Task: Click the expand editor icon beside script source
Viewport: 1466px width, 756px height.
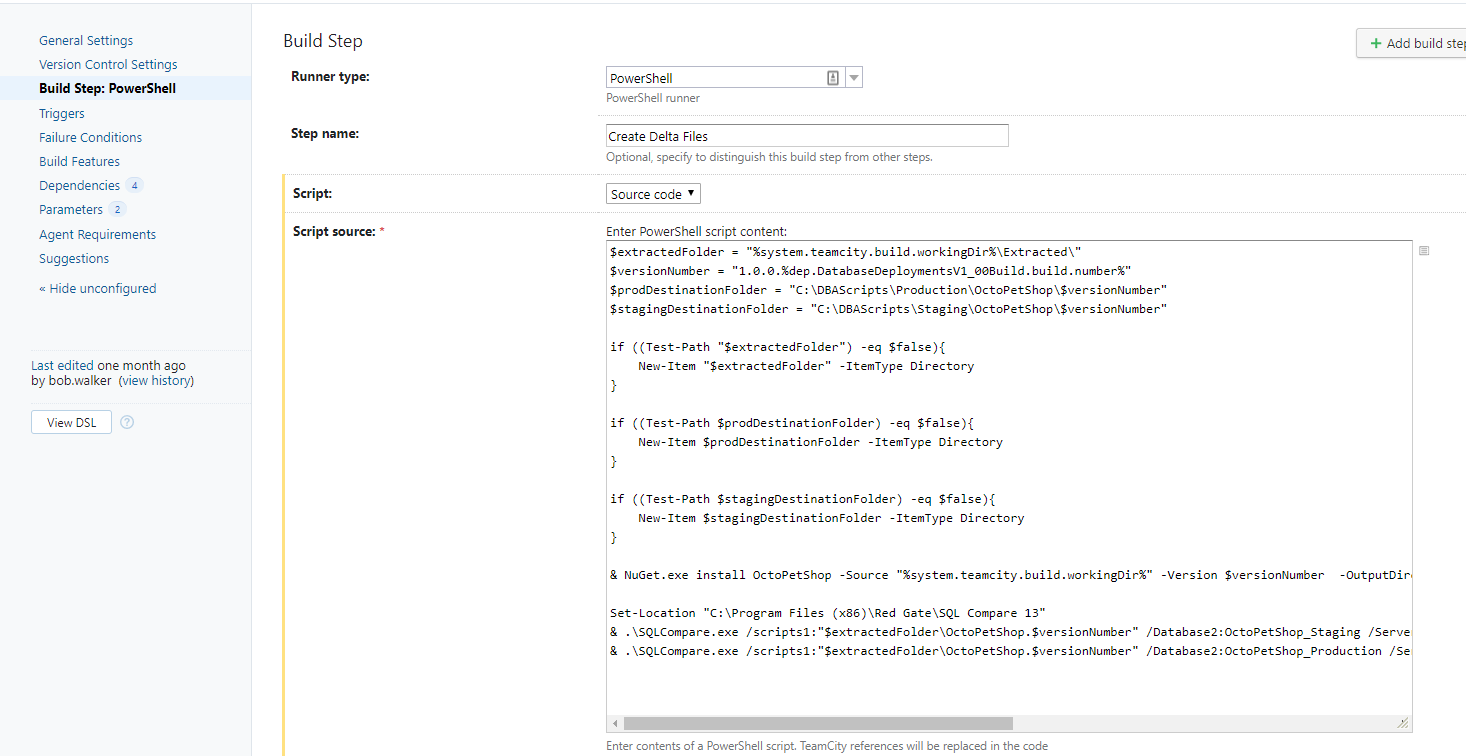Action: (x=1424, y=251)
